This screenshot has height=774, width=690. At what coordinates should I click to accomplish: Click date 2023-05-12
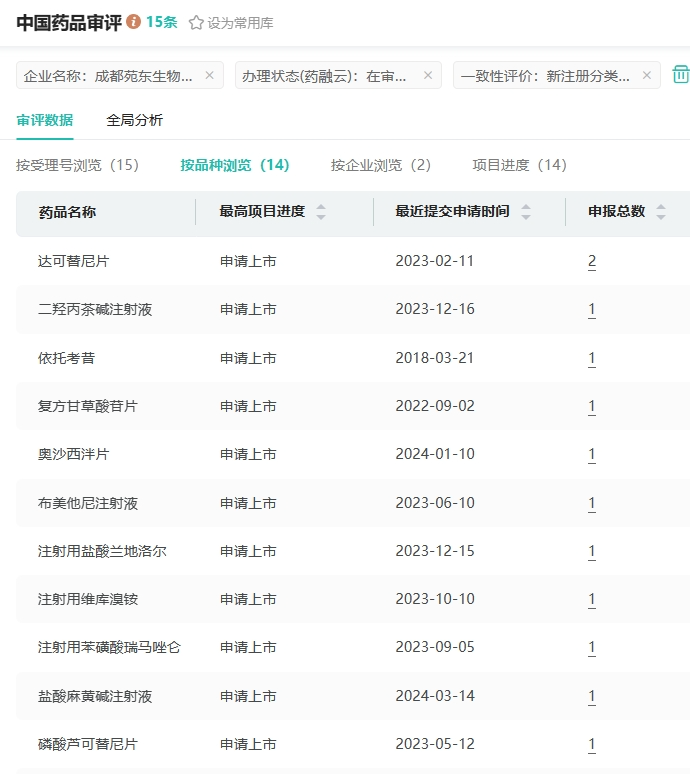pyautogui.click(x=434, y=744)
